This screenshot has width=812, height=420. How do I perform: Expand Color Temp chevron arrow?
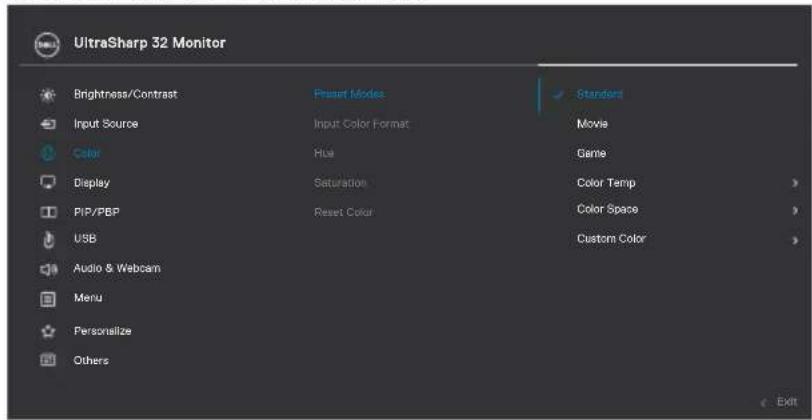tap(795, 183)
